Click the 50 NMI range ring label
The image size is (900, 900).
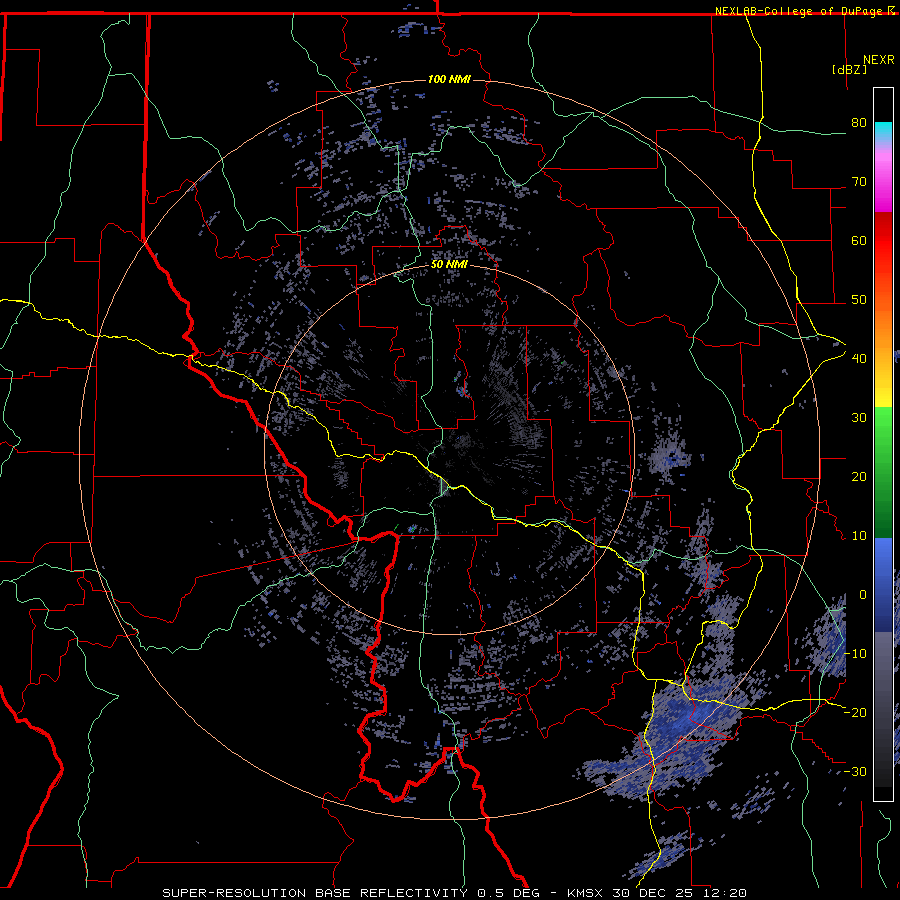click(x=449, y=265)
